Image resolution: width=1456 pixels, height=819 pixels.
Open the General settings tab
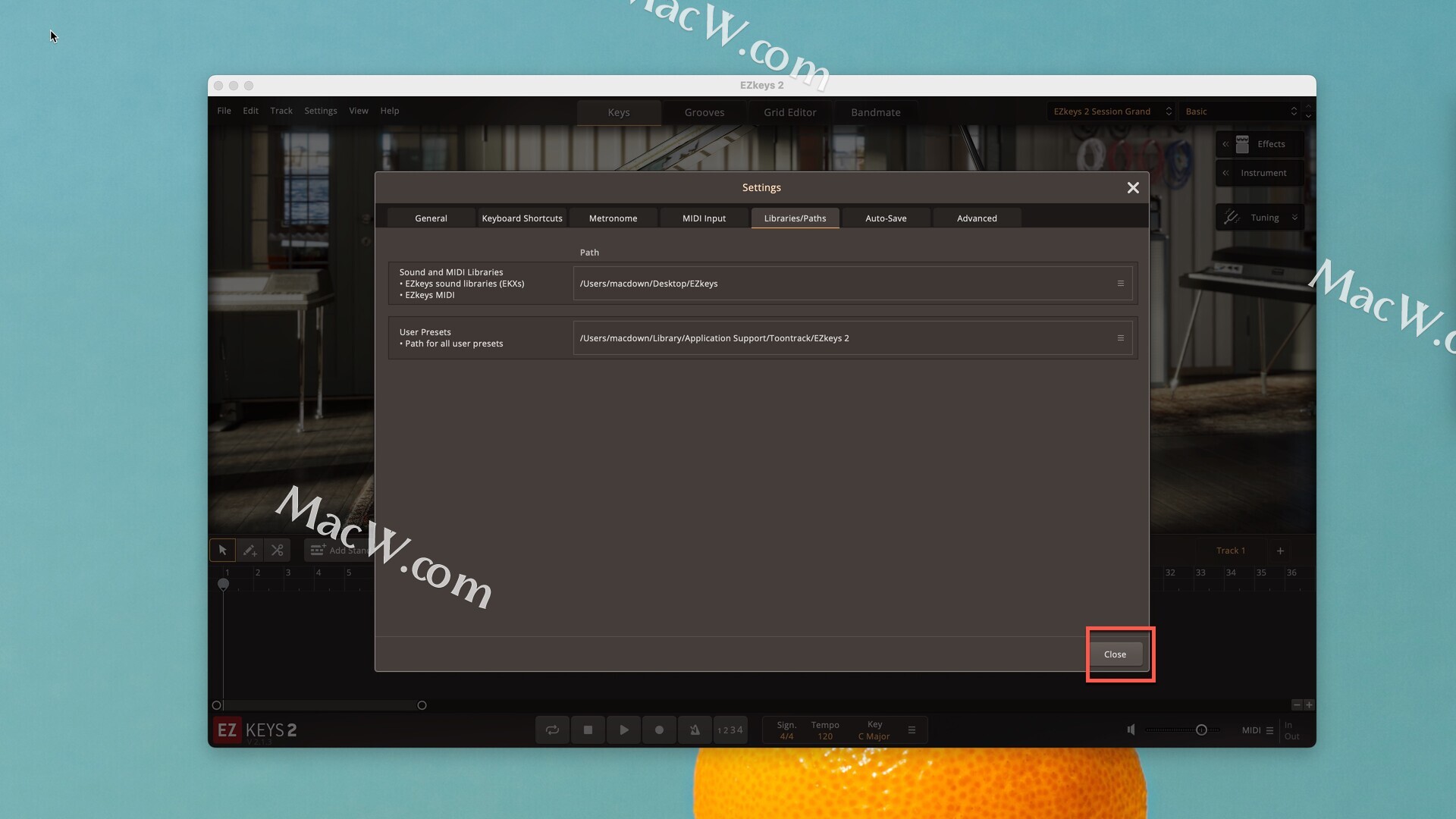tap(431, 218)
